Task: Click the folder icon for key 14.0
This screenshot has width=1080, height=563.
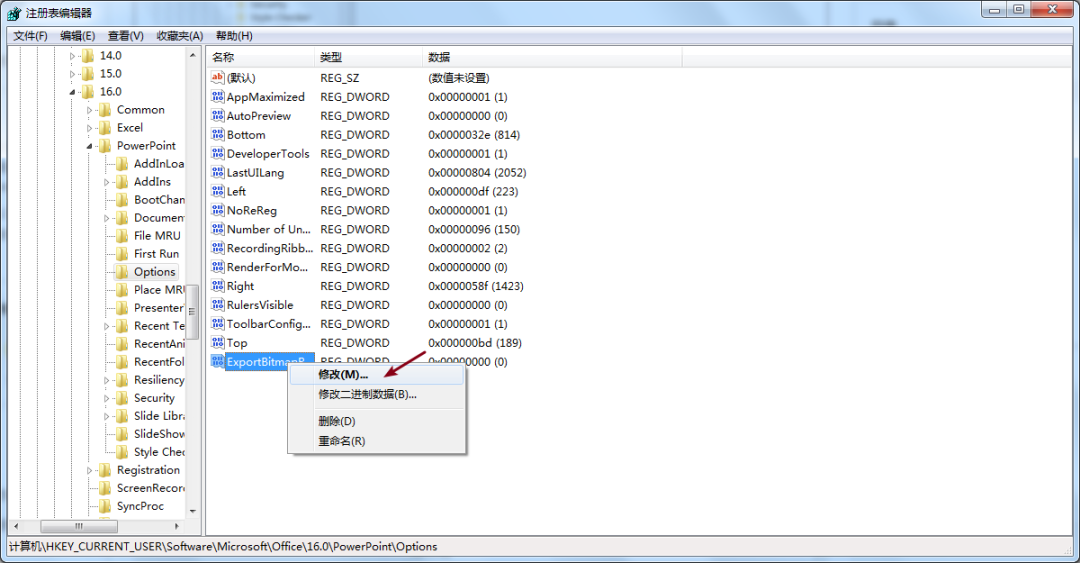Action: [87, 56]
